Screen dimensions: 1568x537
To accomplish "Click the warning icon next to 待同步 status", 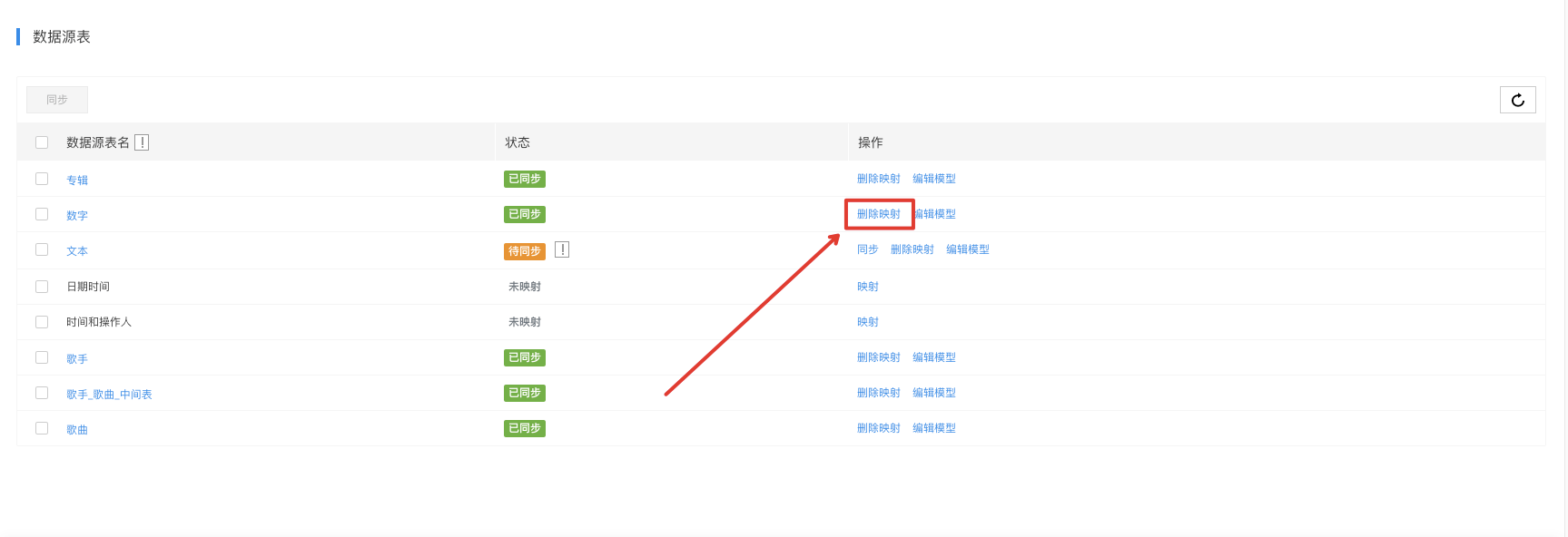I will 562,249.
